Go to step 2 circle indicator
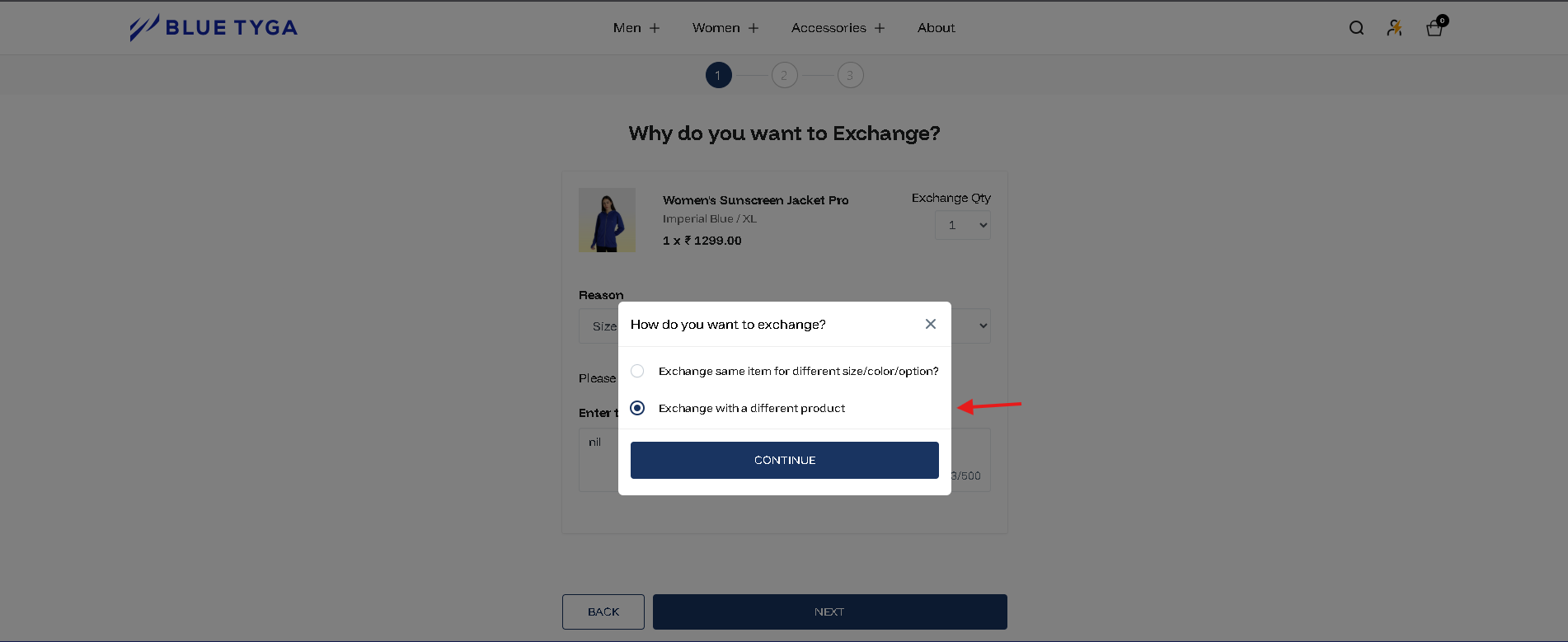 [x=784, y=75]
